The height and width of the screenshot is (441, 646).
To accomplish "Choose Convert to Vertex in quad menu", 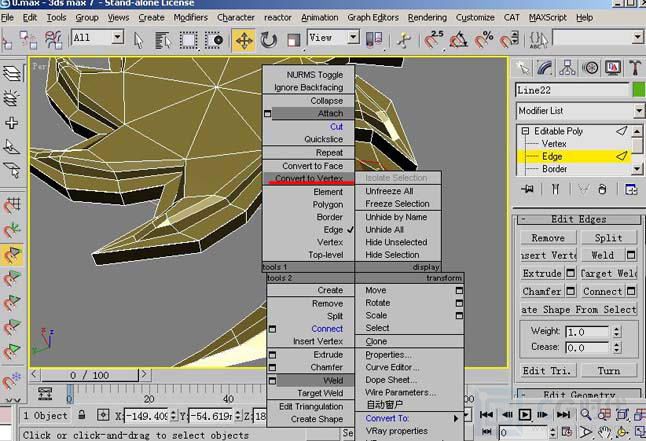I will pos(309,178).
